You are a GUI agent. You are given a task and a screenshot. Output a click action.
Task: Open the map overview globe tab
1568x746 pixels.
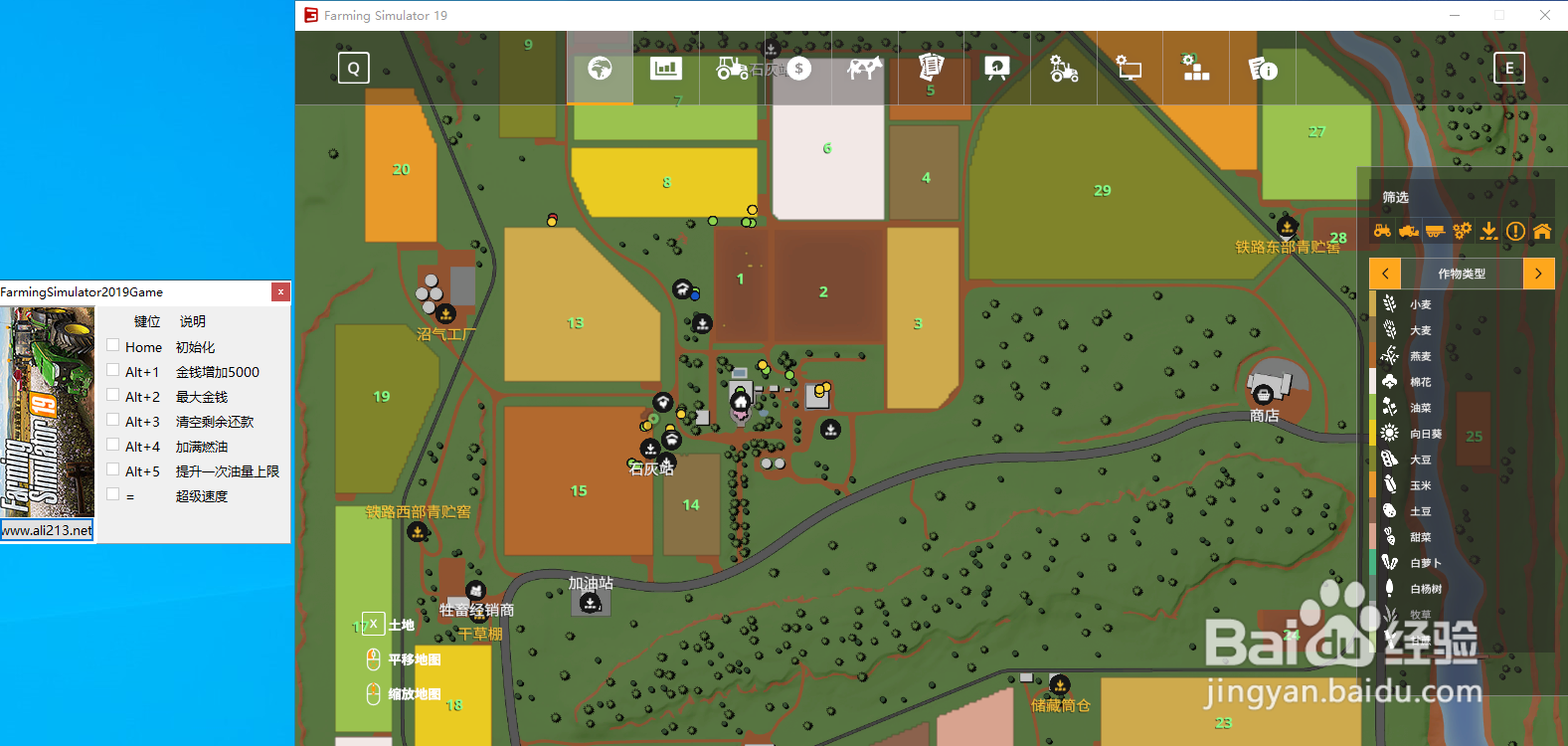point(600,68)
